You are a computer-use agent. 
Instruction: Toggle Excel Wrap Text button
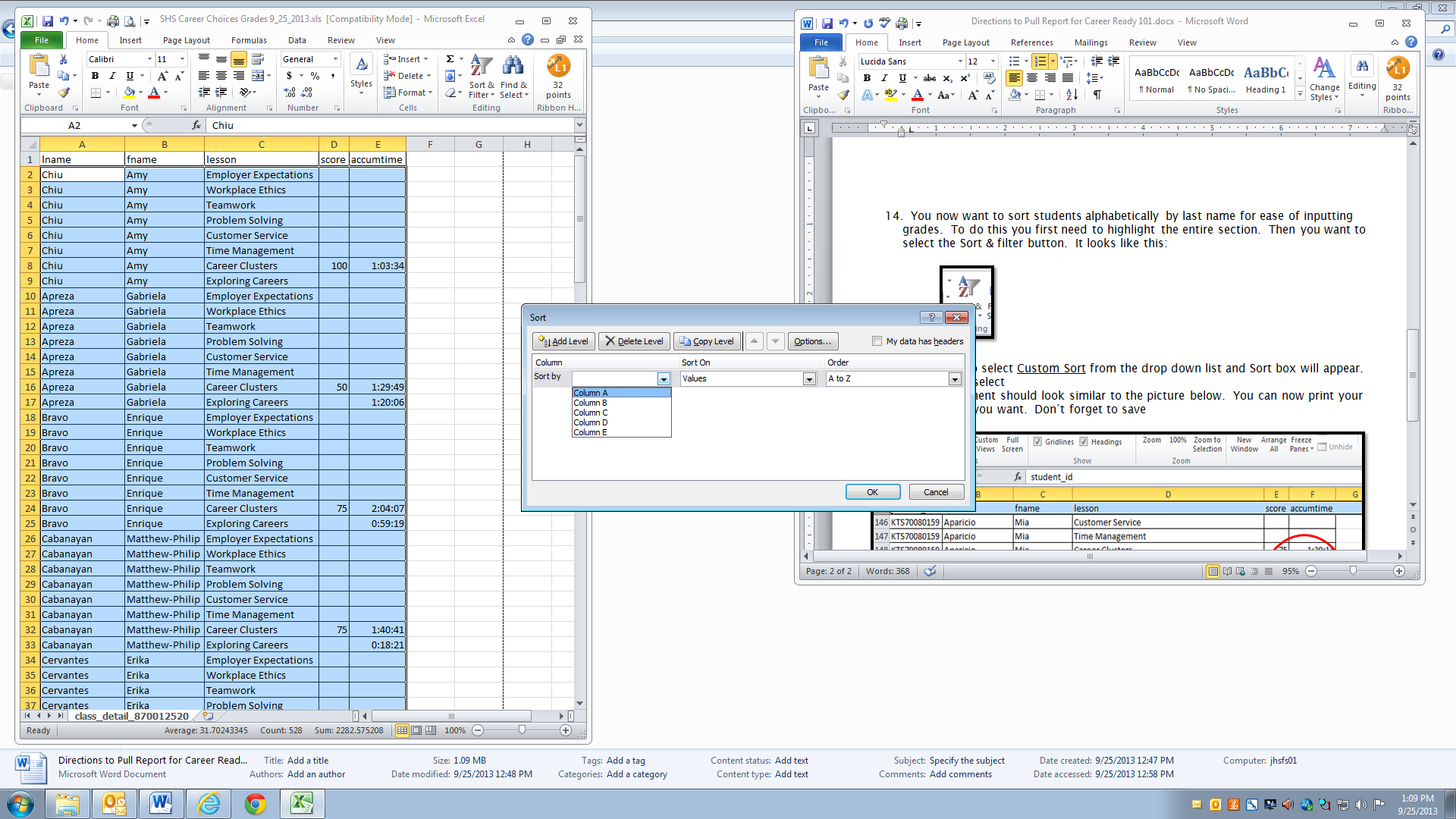[257, 59]
